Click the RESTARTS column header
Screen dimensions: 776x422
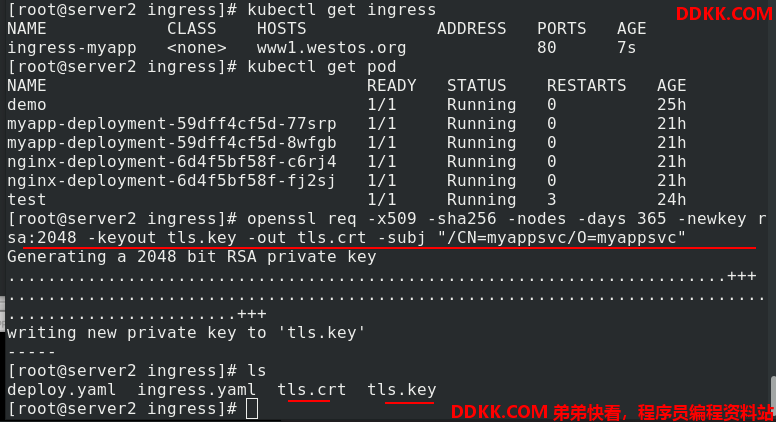click(x=586, y=86)
